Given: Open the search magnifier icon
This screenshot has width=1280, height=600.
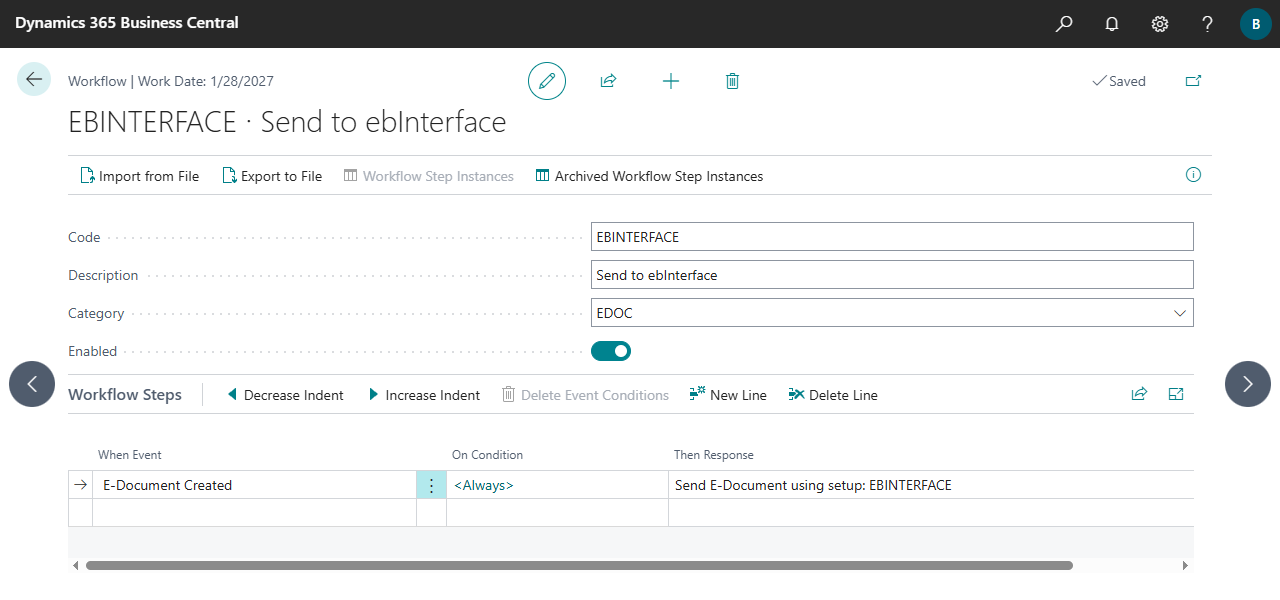Looking at the screenshot, I should tap(1064, 24).
